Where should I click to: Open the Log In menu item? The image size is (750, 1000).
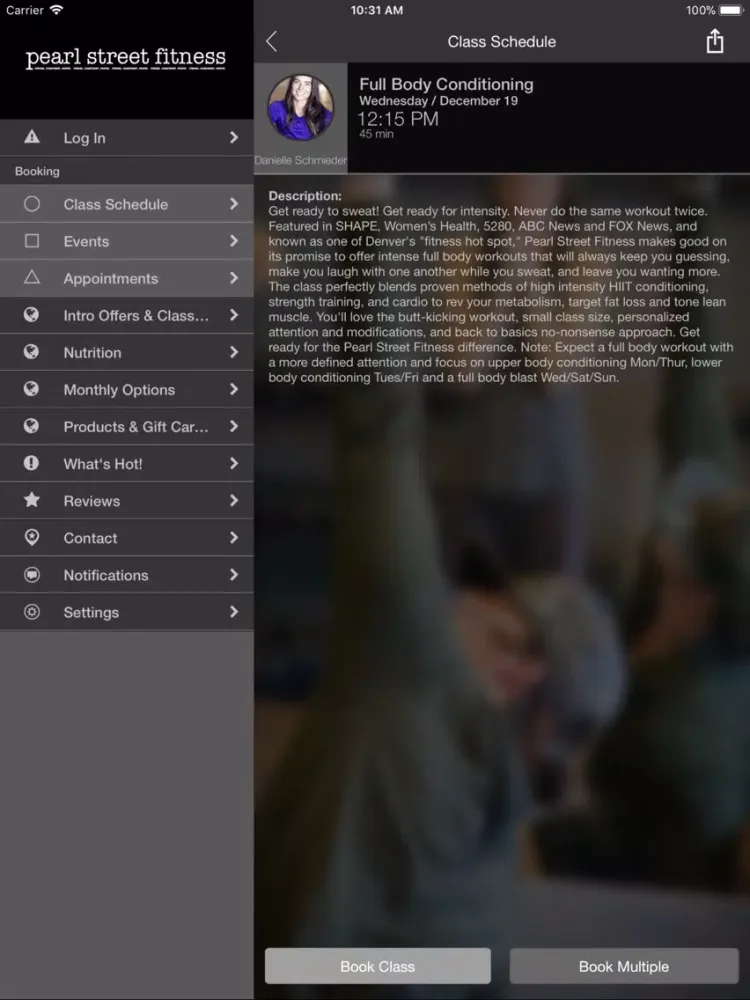[x=127, y=138]
